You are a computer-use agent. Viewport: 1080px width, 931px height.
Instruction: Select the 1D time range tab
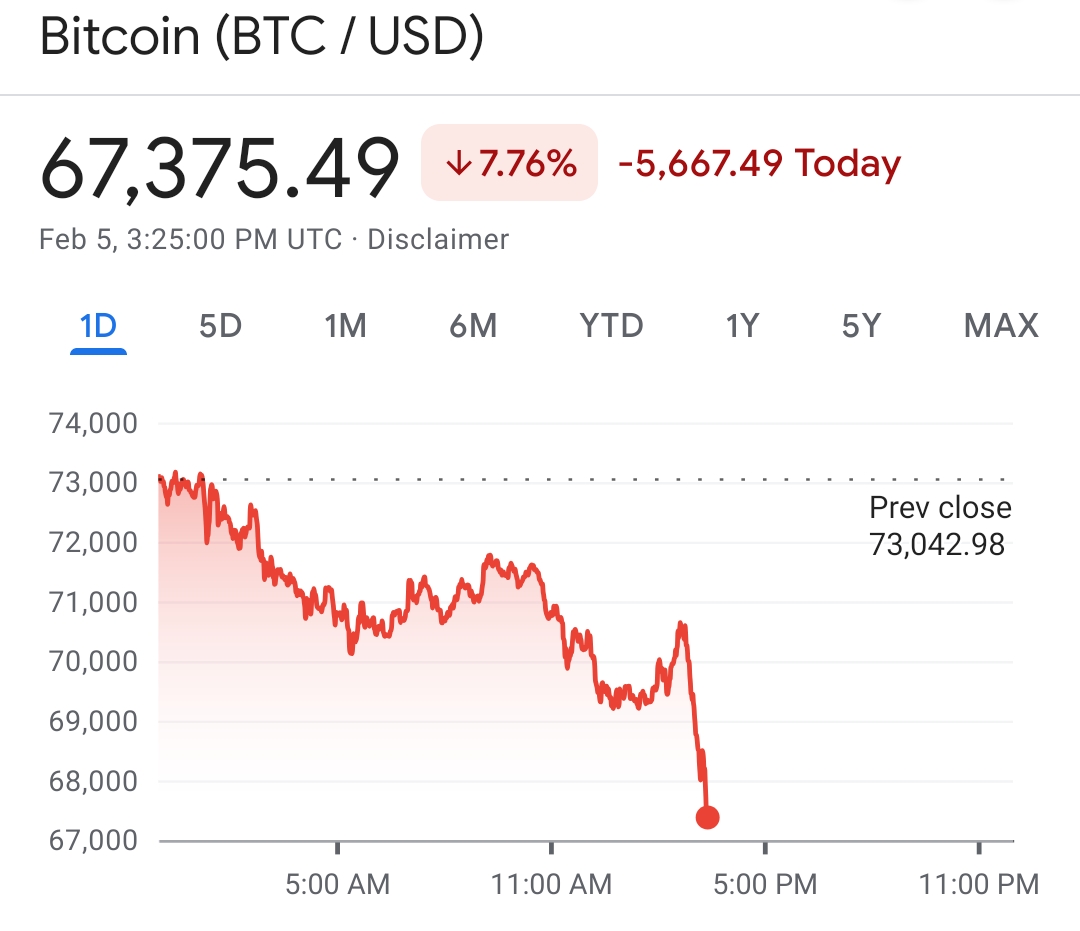pyautogui.click(x=98, y=326)
